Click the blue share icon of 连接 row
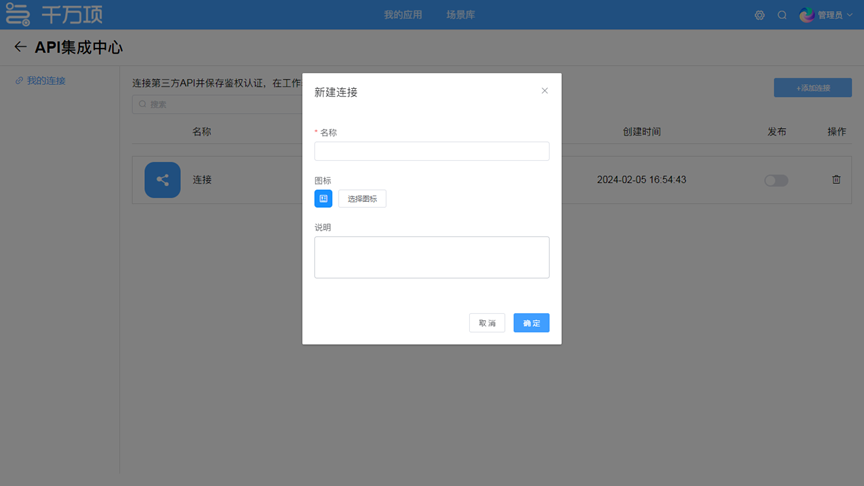This screenshot has height=486, width=864. coord(162,180)
